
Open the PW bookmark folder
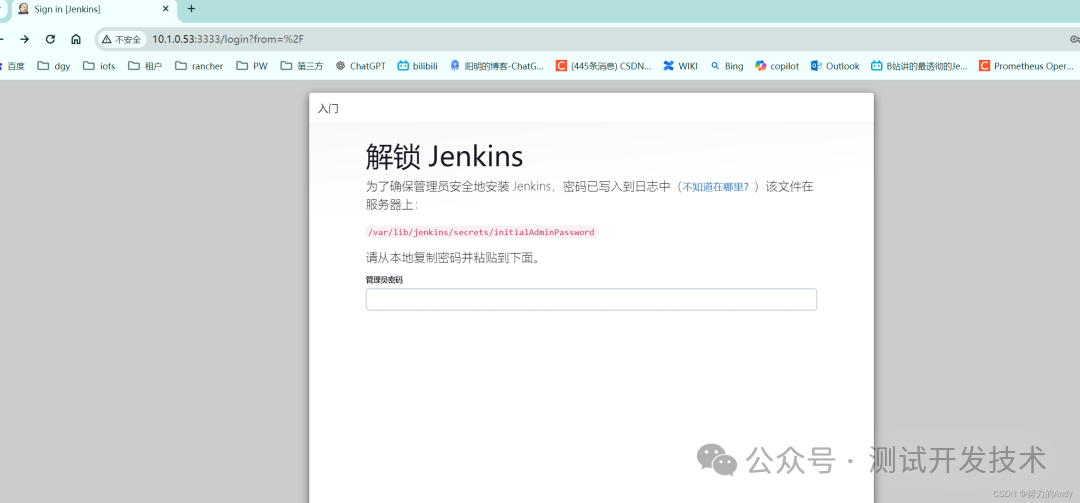coord(252,66)
